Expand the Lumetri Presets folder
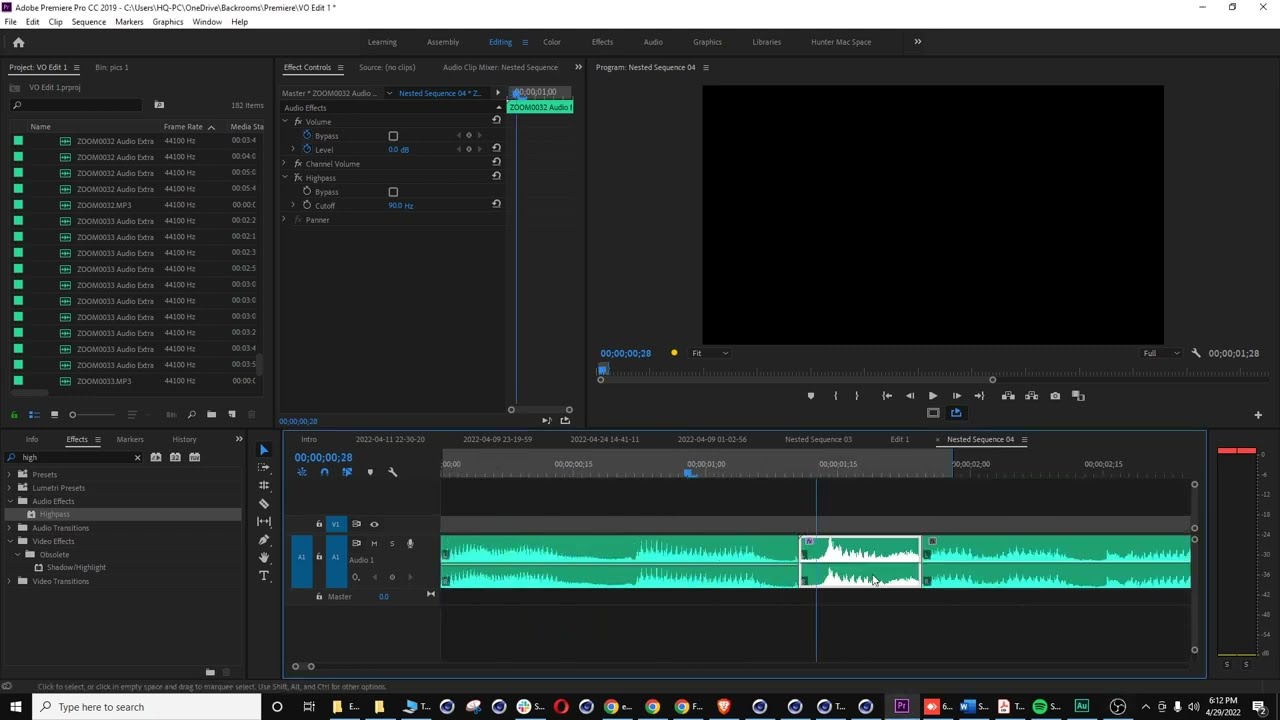The image size is (1280, 720). 10,488
